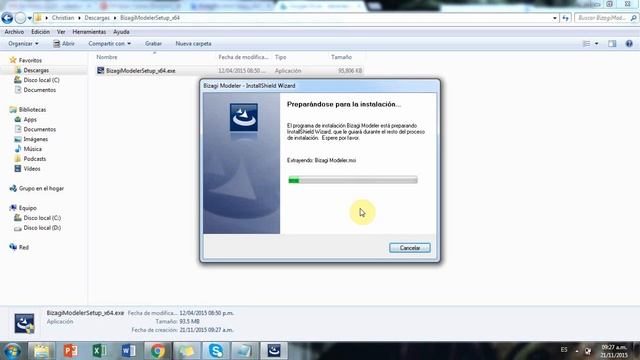The height and width of the screenshot is (360, 640).
Task: Open the Ver menu
Action: (61, 31)
